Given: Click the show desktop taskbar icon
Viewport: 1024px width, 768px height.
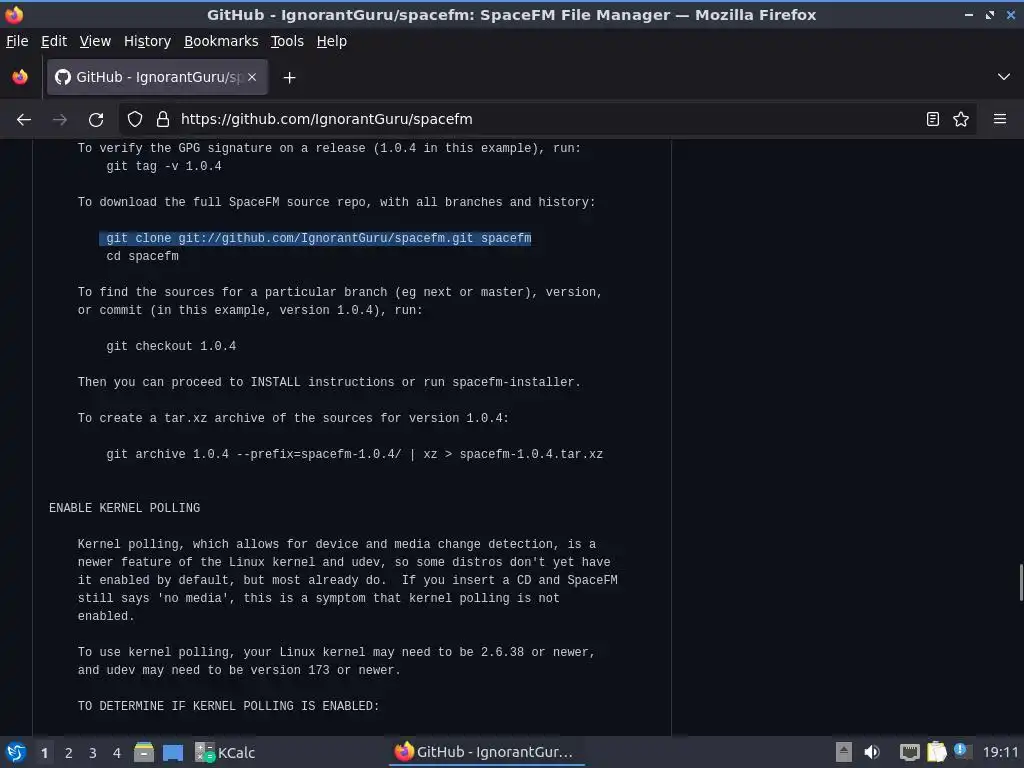Looking at the screenshot, I should 173,752.
